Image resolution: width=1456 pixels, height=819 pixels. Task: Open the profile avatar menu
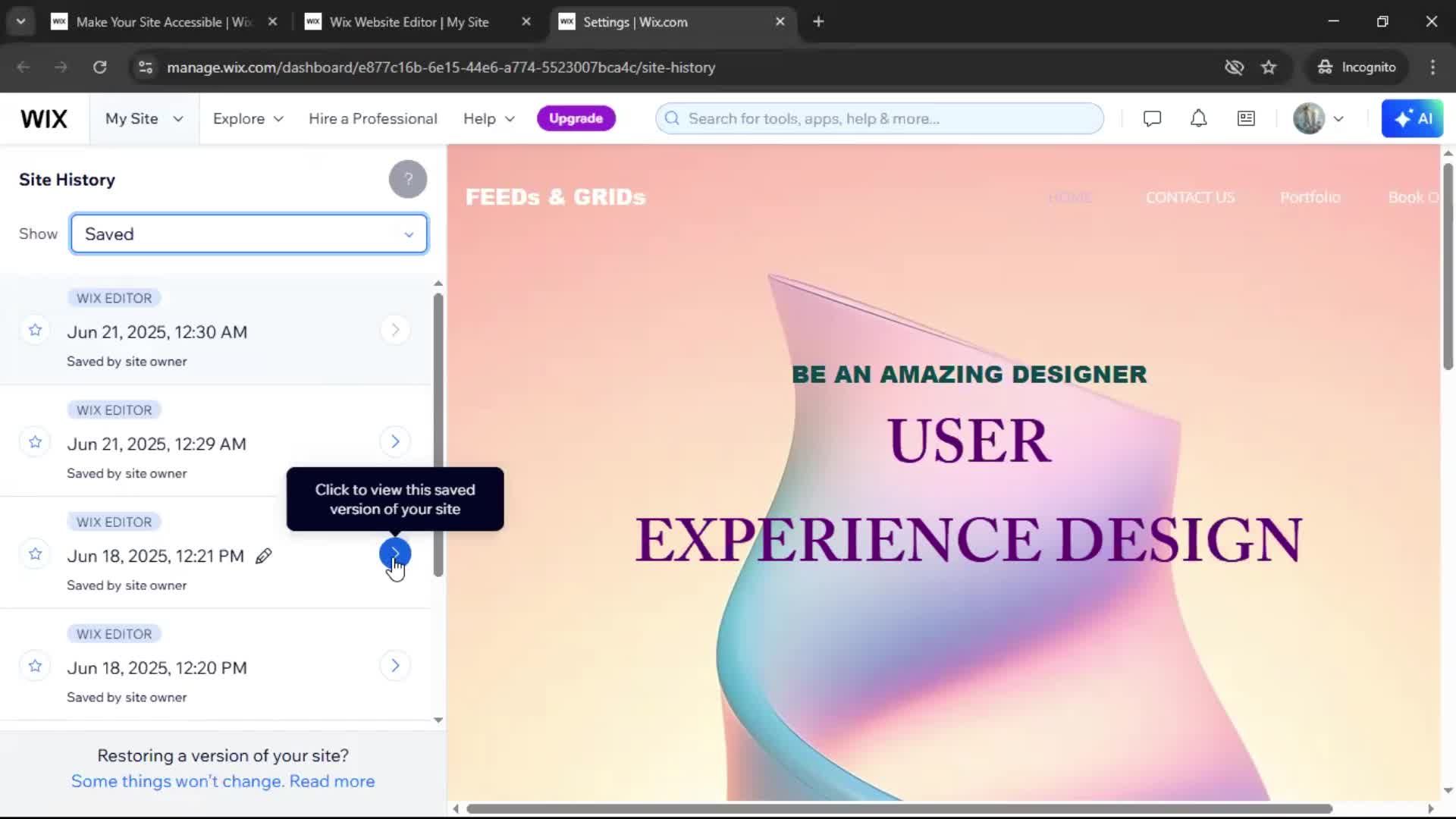(x=1319, y=119)
